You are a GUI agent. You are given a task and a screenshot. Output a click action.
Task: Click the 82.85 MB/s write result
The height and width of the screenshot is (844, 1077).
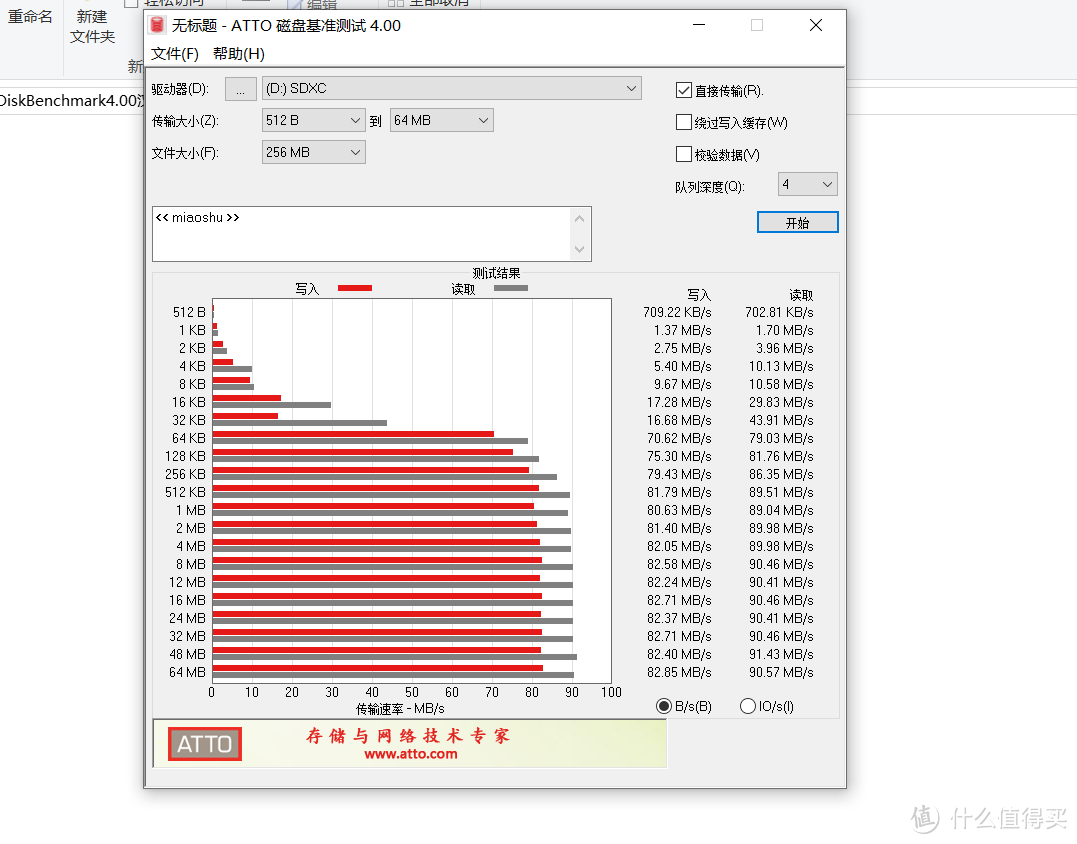(x=679, y=672)
